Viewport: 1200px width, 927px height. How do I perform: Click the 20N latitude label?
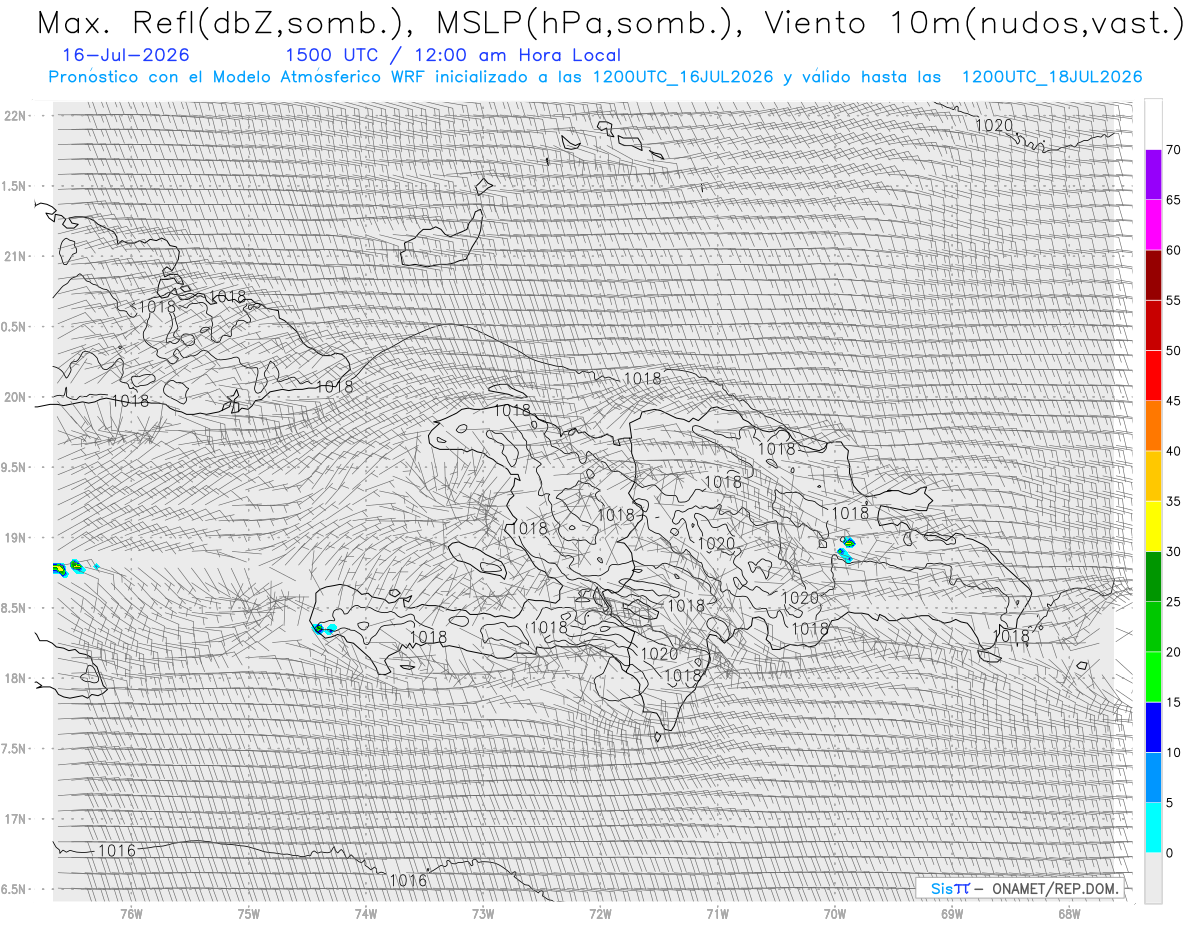click(x=17, y=397)
